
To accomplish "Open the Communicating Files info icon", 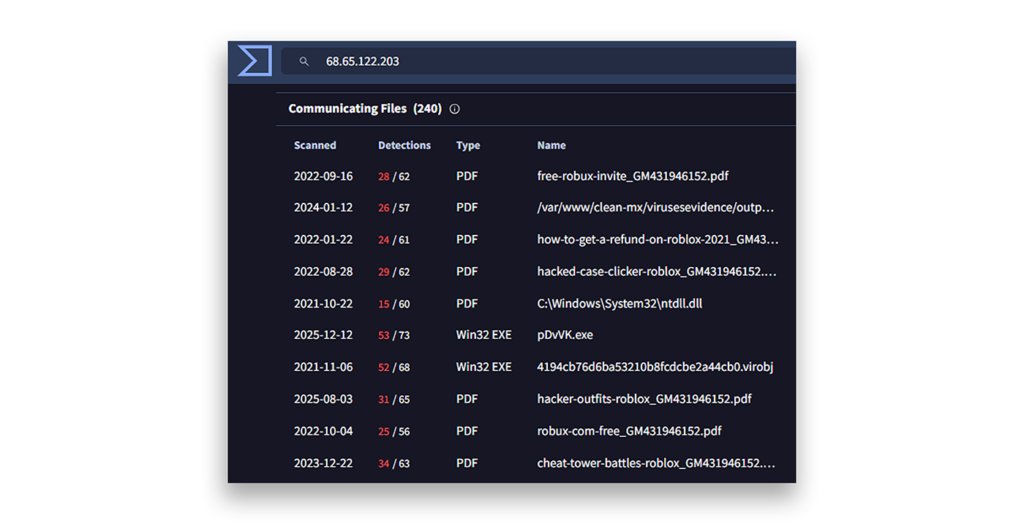I will pos(455,109).
